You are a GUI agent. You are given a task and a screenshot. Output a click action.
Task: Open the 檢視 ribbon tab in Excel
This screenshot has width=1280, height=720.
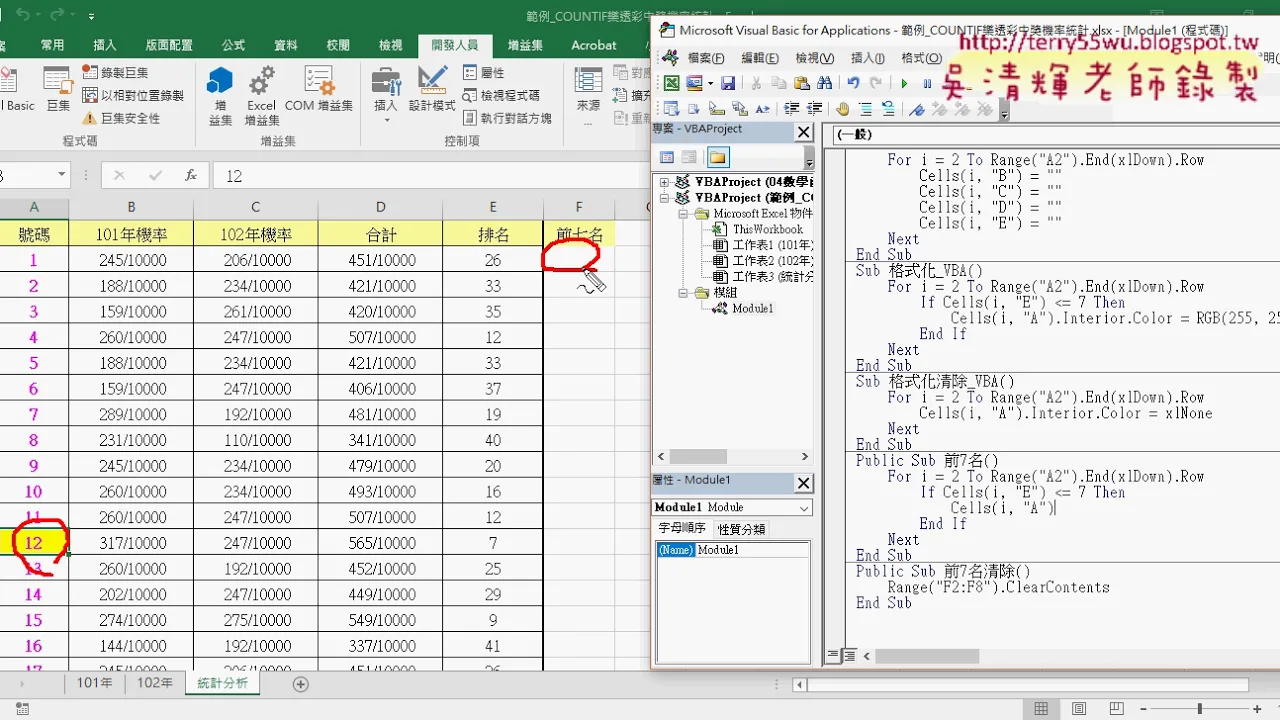pos(391,45)
